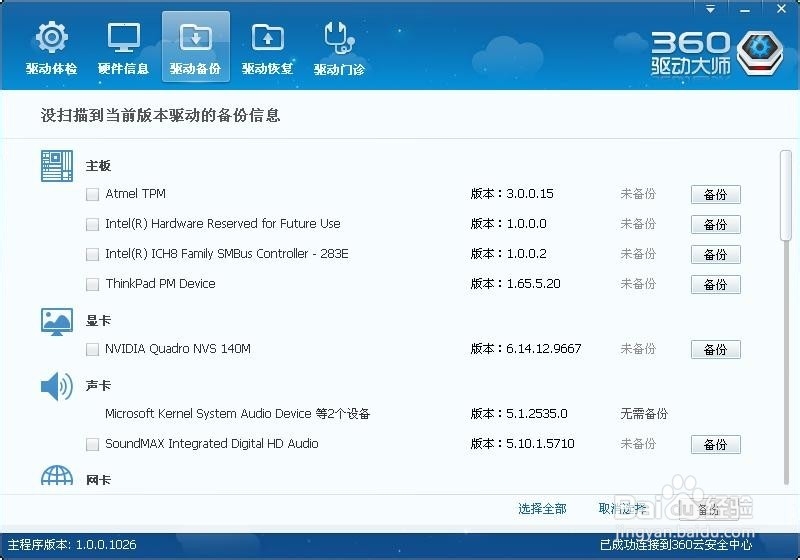Back up NVIDIA Quadro NVS 140M driver

(x=715, y=349)
